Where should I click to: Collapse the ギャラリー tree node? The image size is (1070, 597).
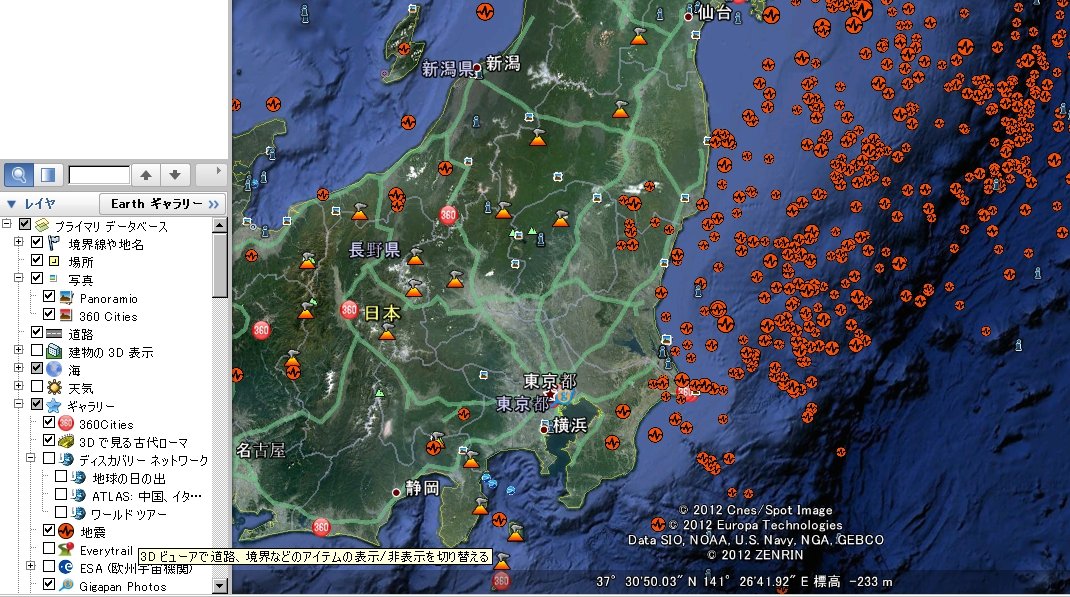coord(19,405)
